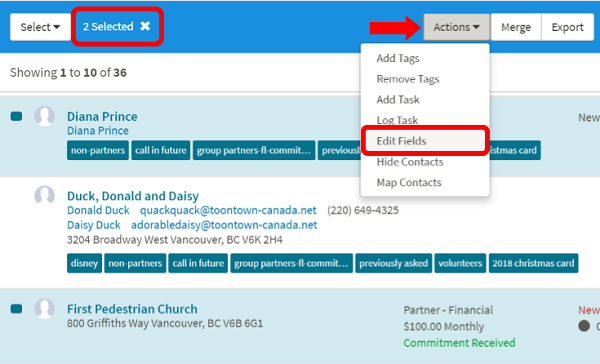The height and width of the screenshot is (364, 600).
Task: Uncheck the Diana Prince contact checkbox
Action: point(16,116)
